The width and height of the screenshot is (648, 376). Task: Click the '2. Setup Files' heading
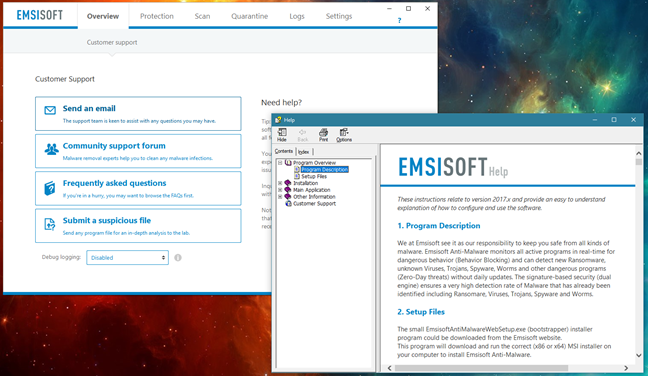(x=421, y=312)
